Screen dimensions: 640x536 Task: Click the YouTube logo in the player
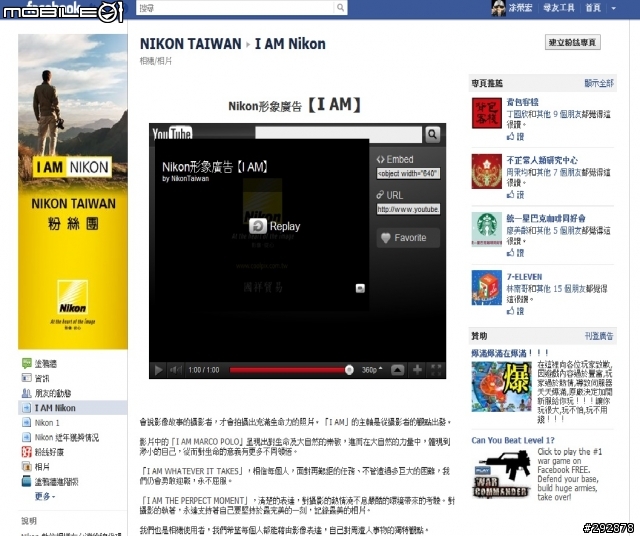pos(172,133)
